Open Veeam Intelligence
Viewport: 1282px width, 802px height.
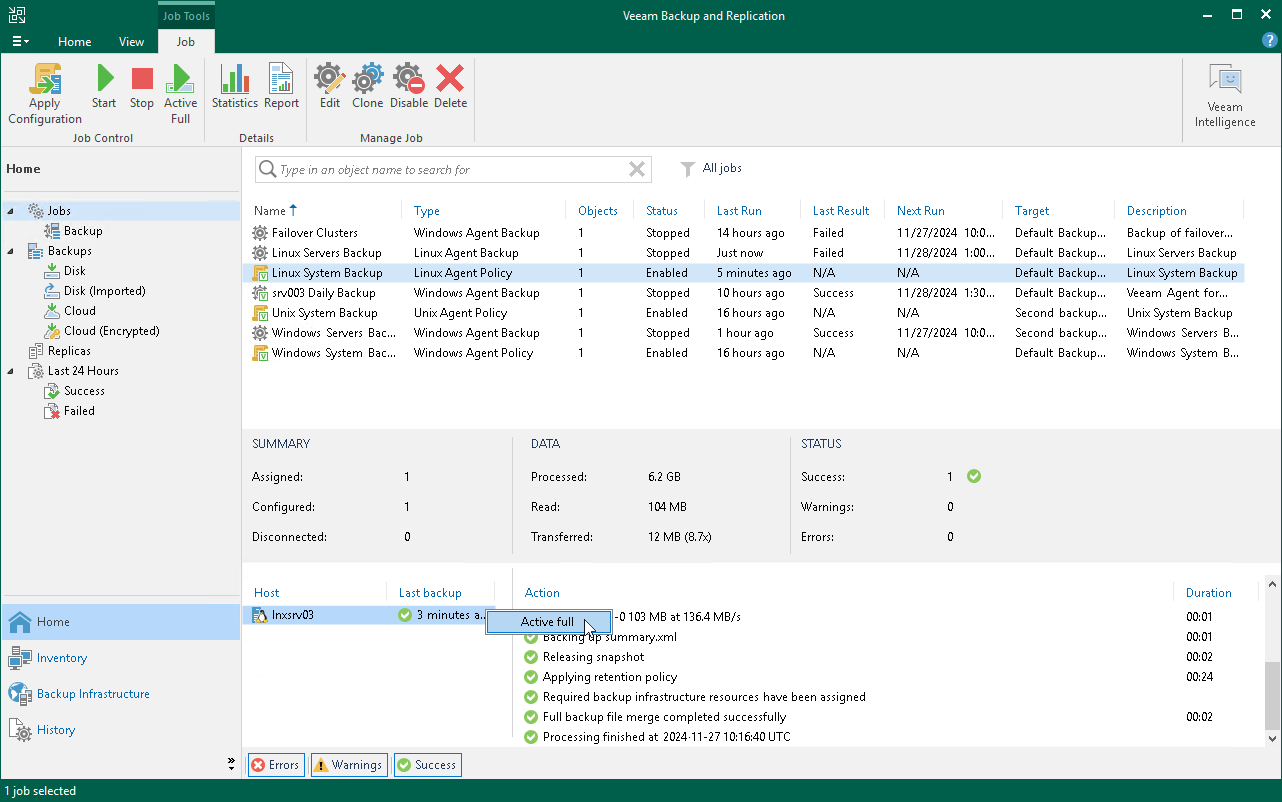(1225, 97)
